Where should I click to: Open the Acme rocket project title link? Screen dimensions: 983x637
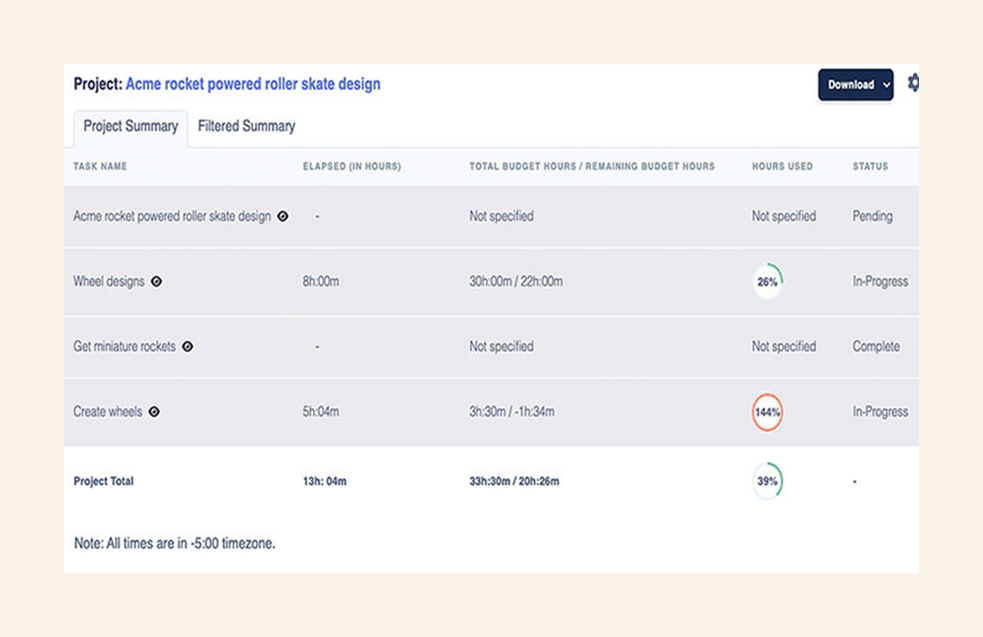tap(253, 84)
